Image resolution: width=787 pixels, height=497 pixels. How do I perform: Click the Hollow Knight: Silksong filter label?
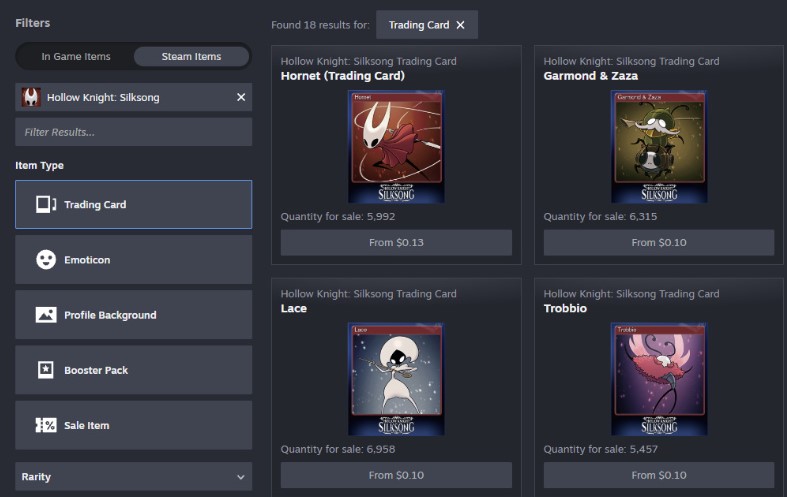pyautogui.click(x=103, y=97)
